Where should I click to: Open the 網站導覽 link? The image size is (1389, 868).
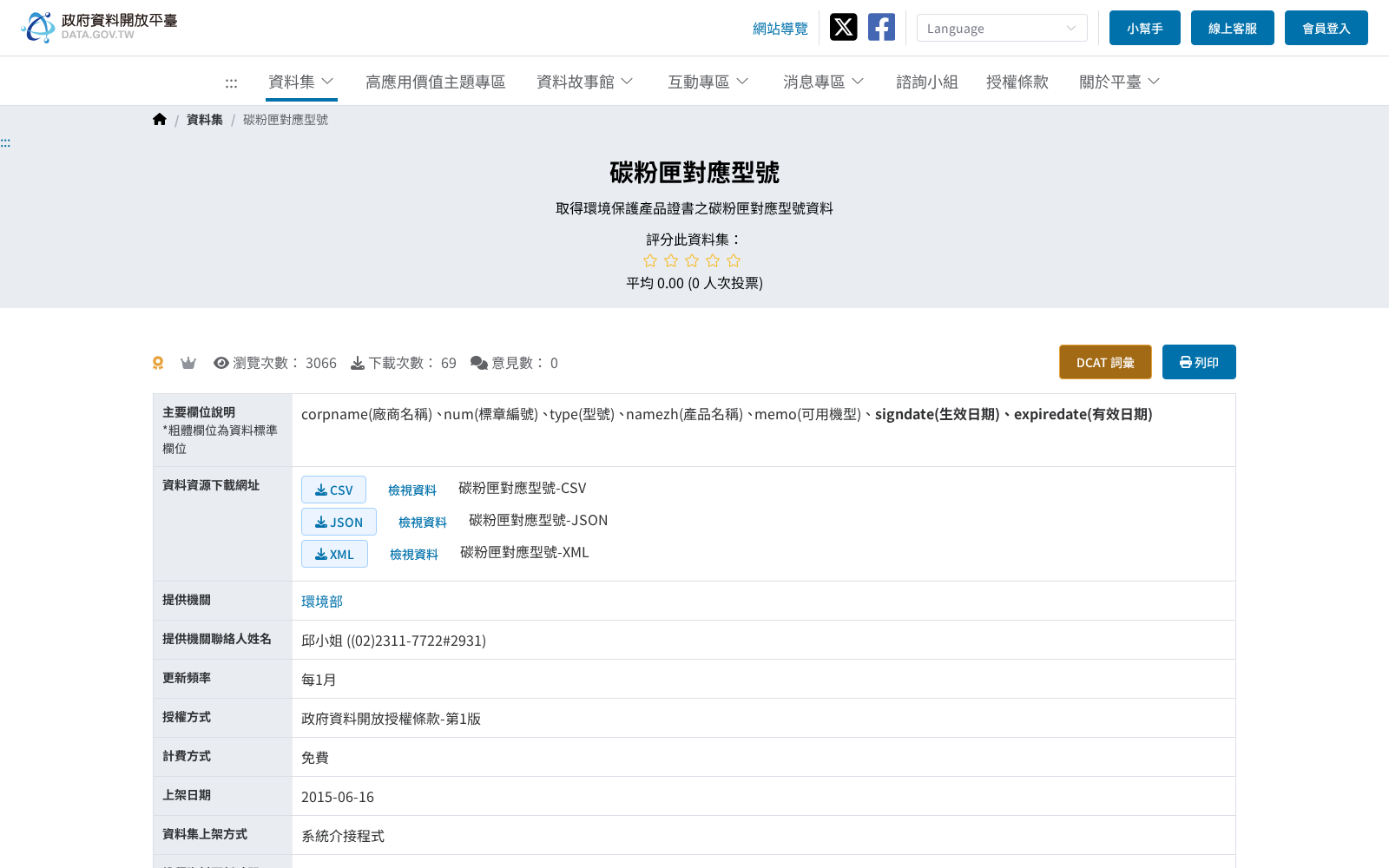click(x=780, y=29)
